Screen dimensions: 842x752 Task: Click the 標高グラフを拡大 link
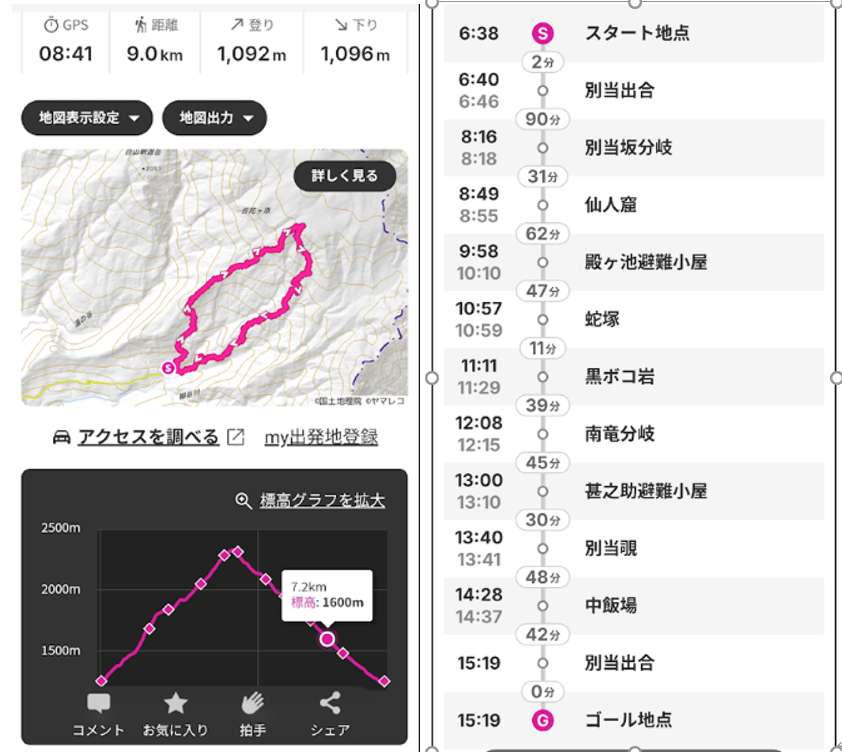point(322,501)
